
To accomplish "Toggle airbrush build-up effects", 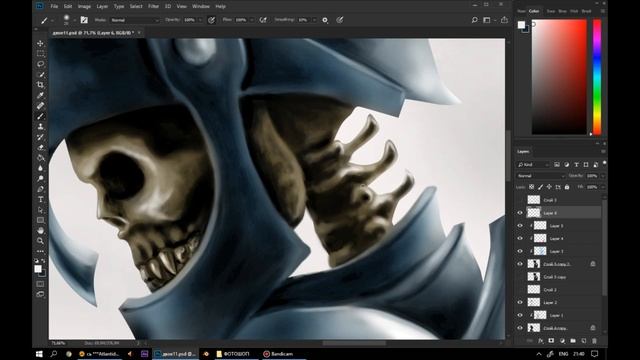I will tap(263, 20).
